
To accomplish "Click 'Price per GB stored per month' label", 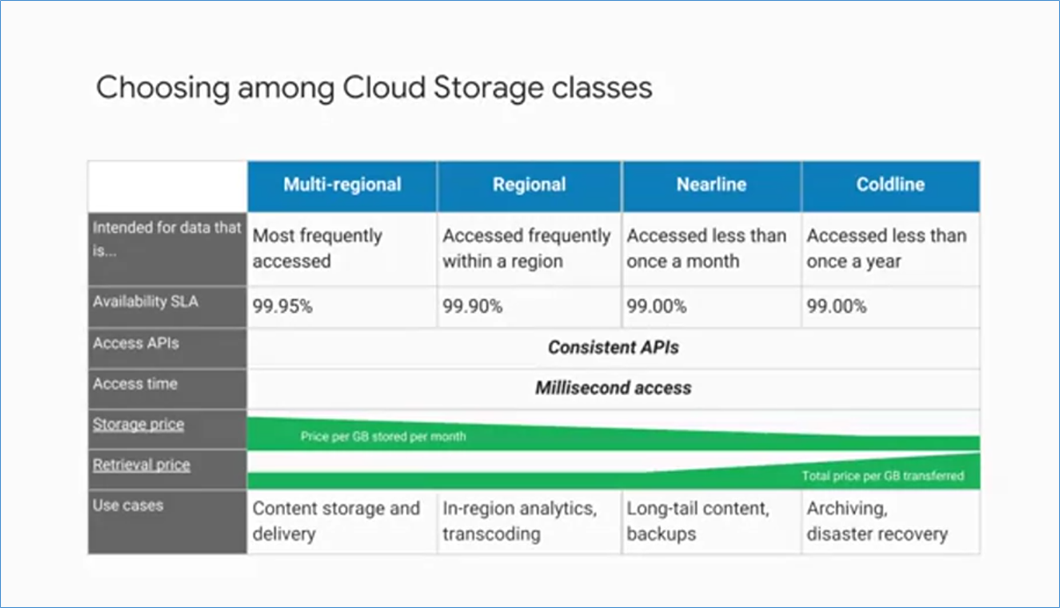I will pyautogui.click(x=383, y=436).
